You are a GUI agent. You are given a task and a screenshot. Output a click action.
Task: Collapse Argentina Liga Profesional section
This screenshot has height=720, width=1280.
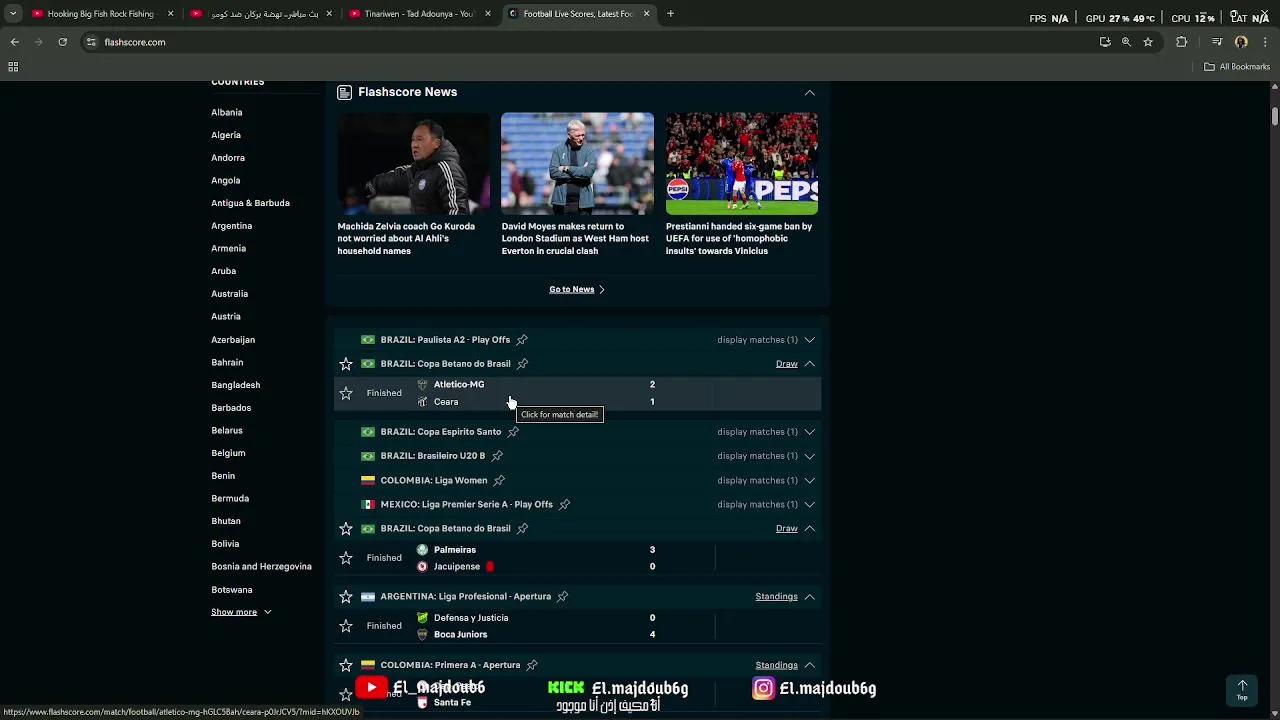810,597
